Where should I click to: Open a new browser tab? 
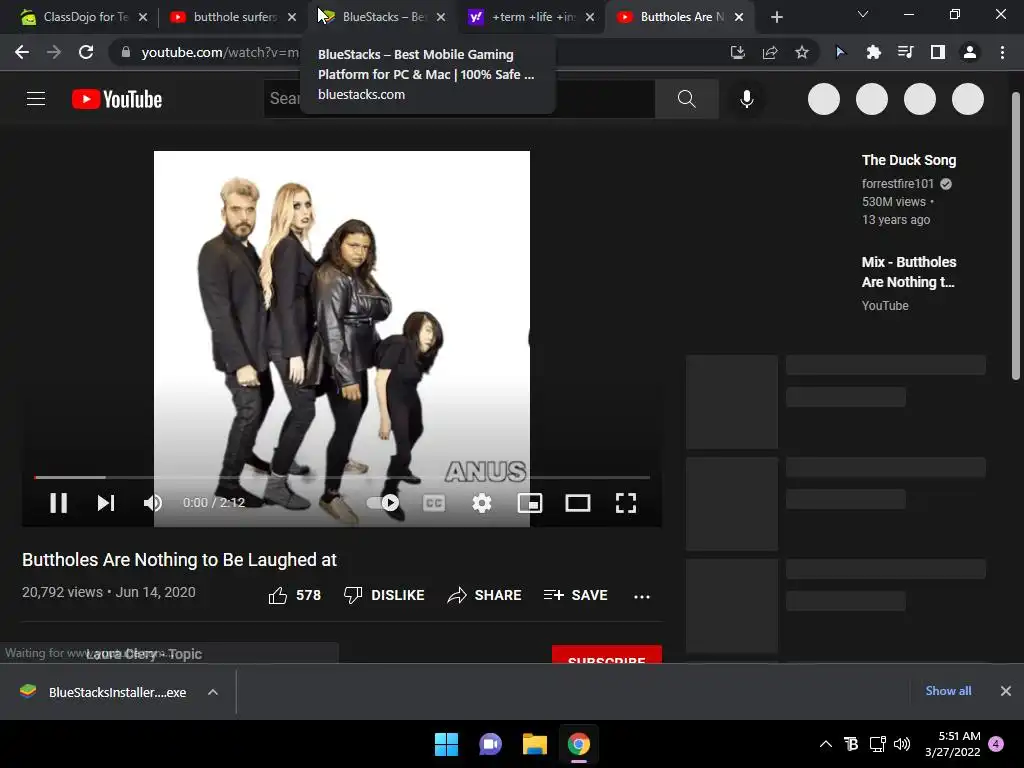coord(776,17)
